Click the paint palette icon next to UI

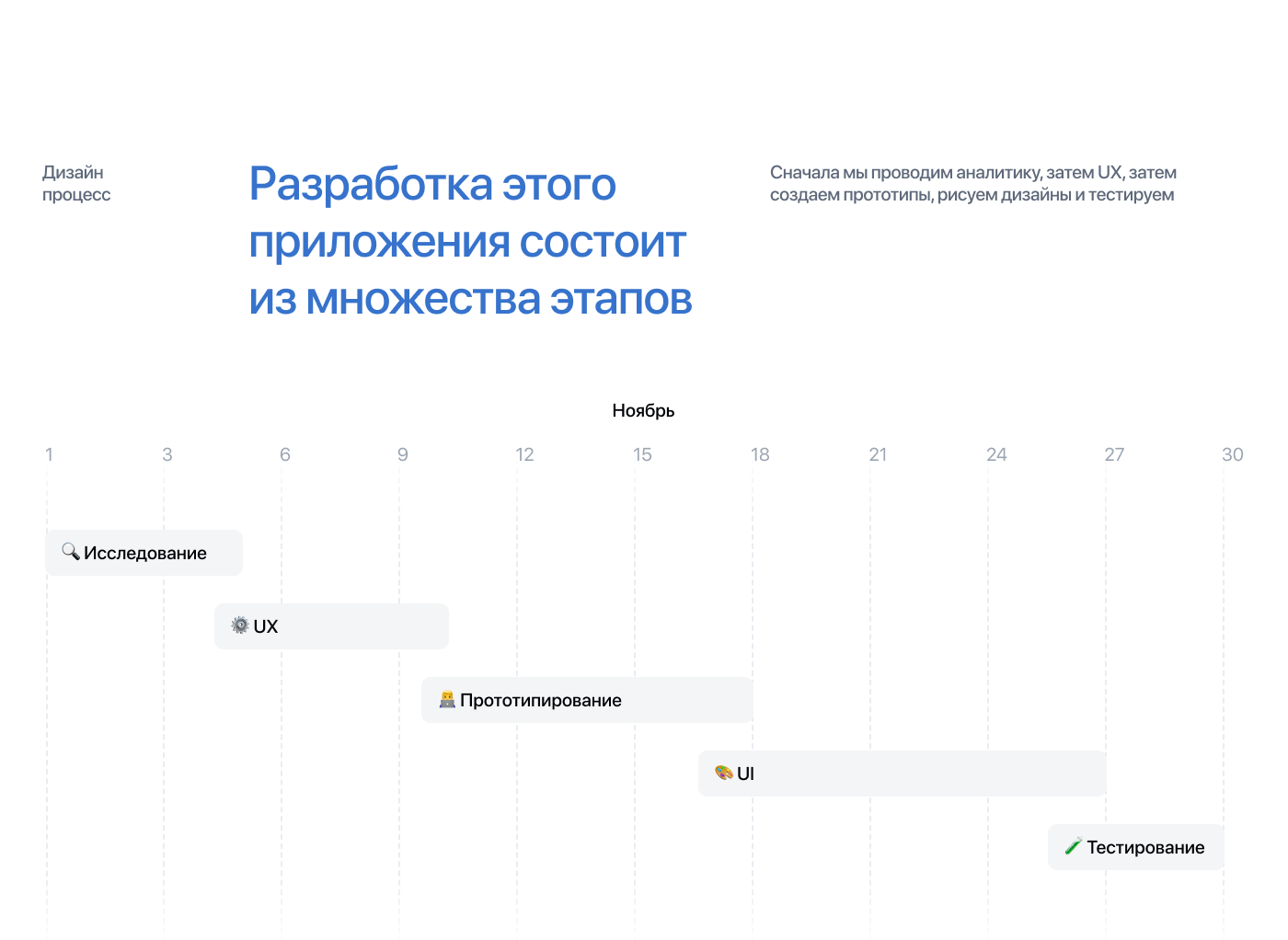coord(724,773)
